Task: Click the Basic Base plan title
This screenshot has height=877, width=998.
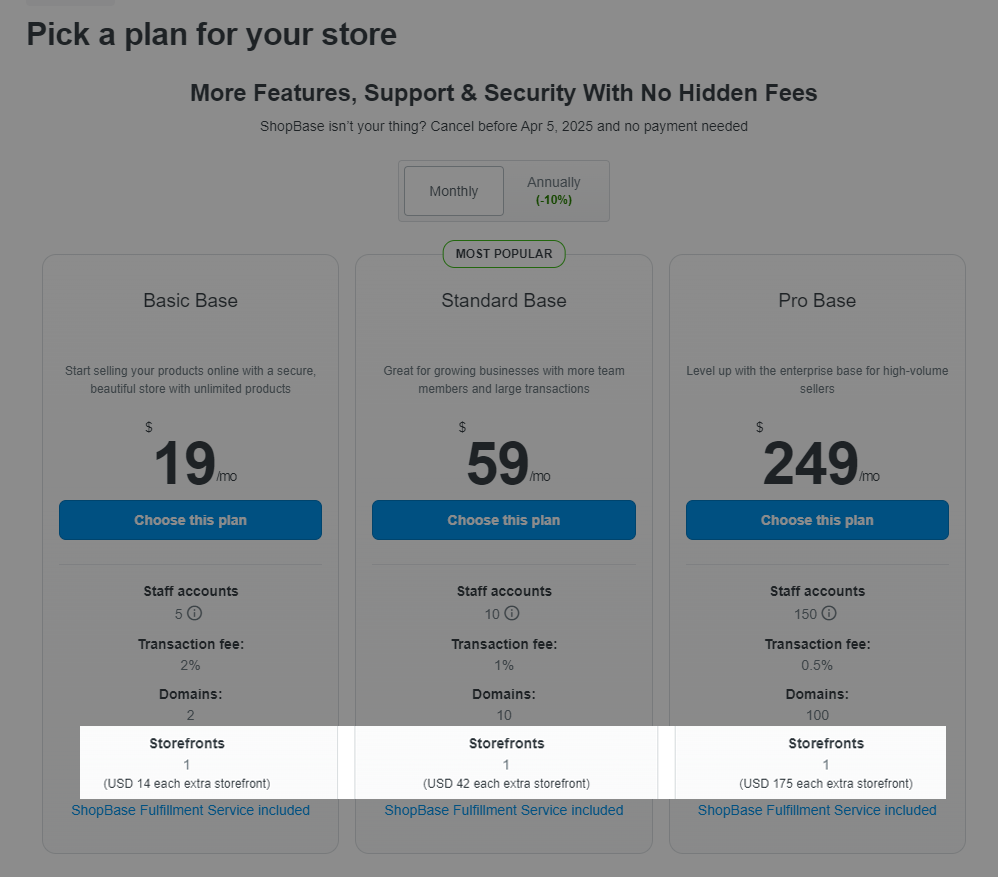Action: point(190,300)
